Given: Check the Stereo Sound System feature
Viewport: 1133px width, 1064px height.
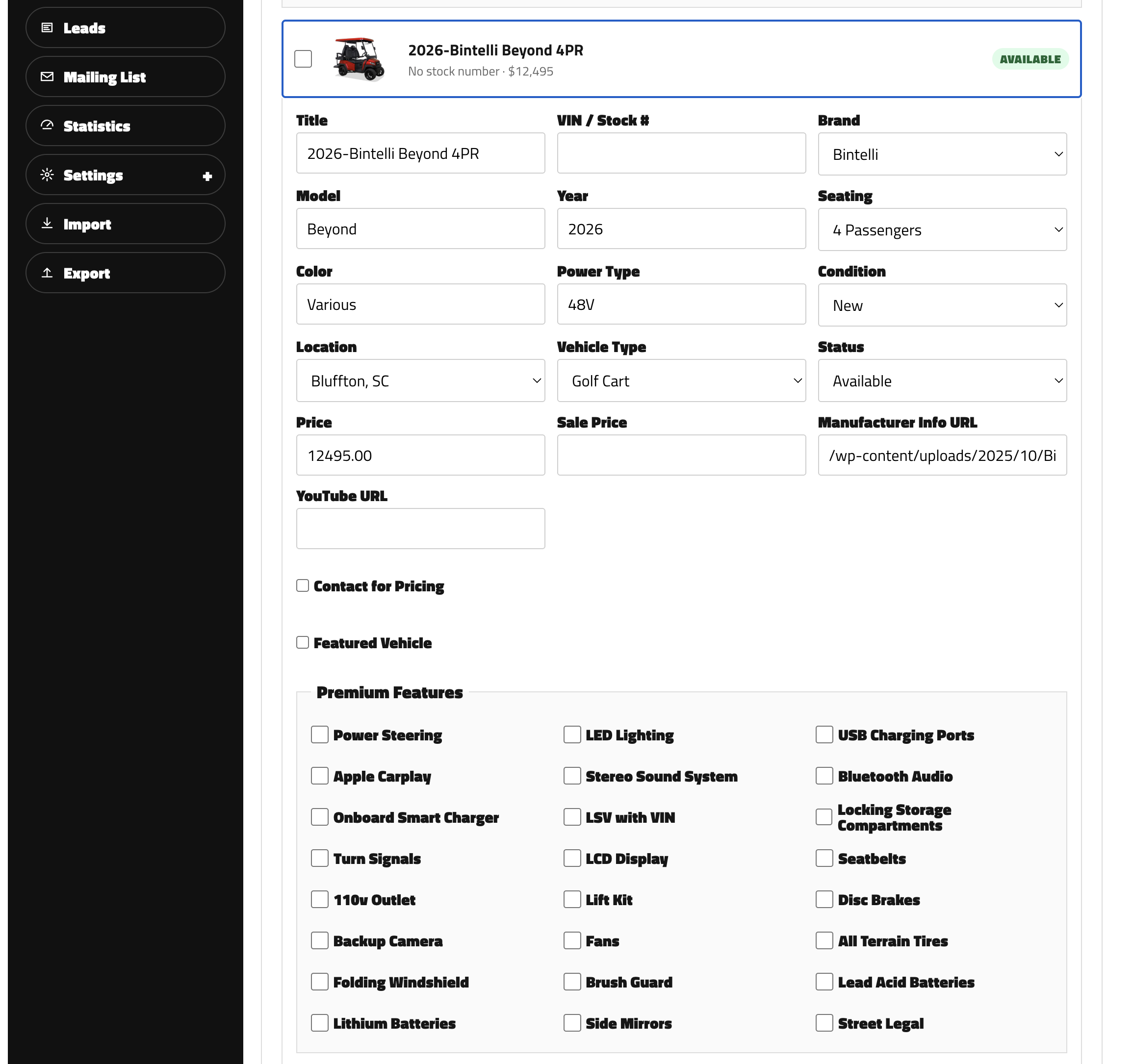Looking at the screenshot, I should (572, 776).
